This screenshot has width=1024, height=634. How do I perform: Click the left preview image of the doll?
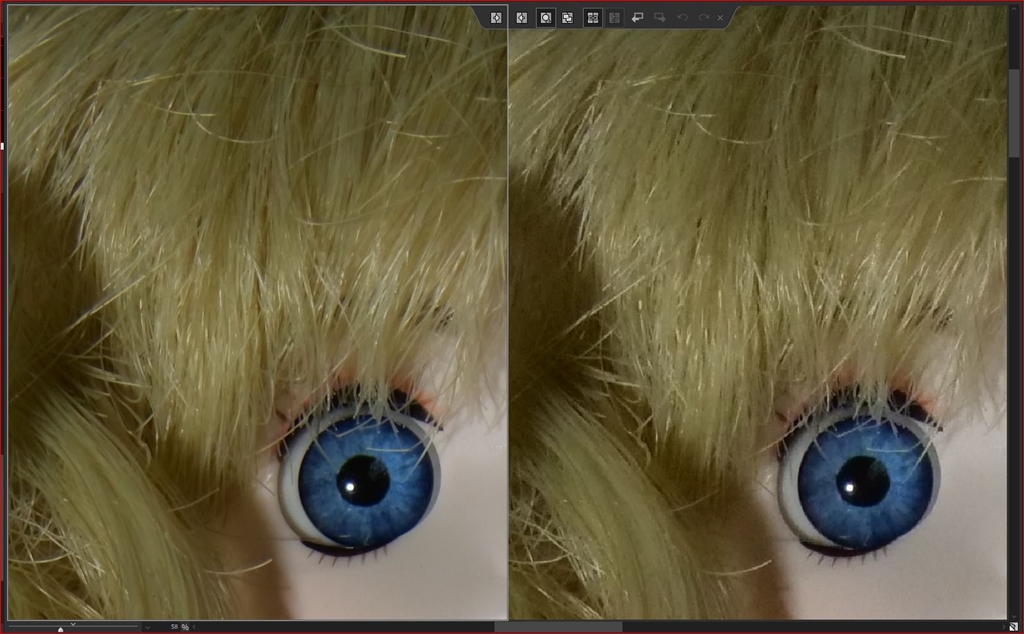(x=257, y=312)
